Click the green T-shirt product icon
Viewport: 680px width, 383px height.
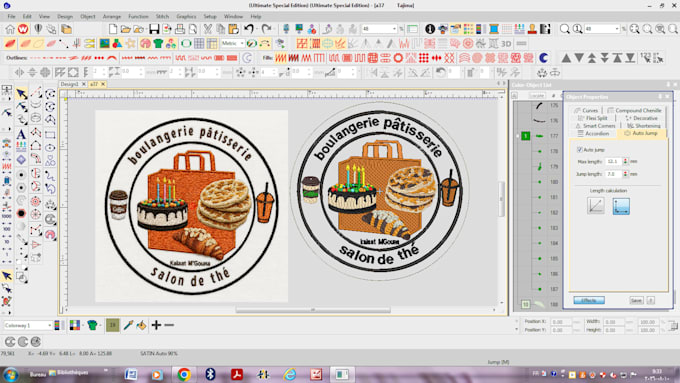pos(158,43)
